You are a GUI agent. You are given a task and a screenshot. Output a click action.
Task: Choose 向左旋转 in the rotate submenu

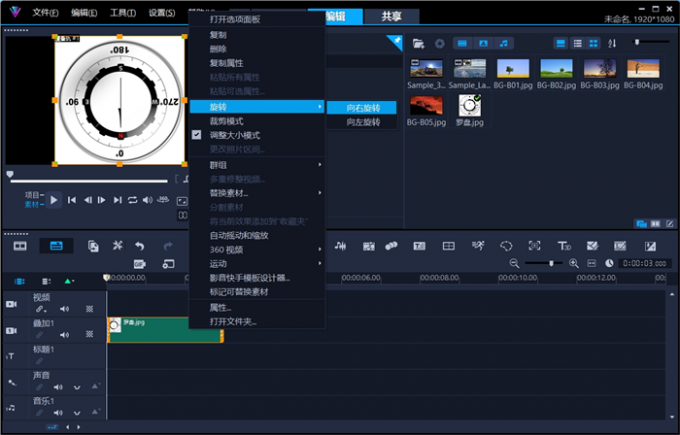coord(362,122)
